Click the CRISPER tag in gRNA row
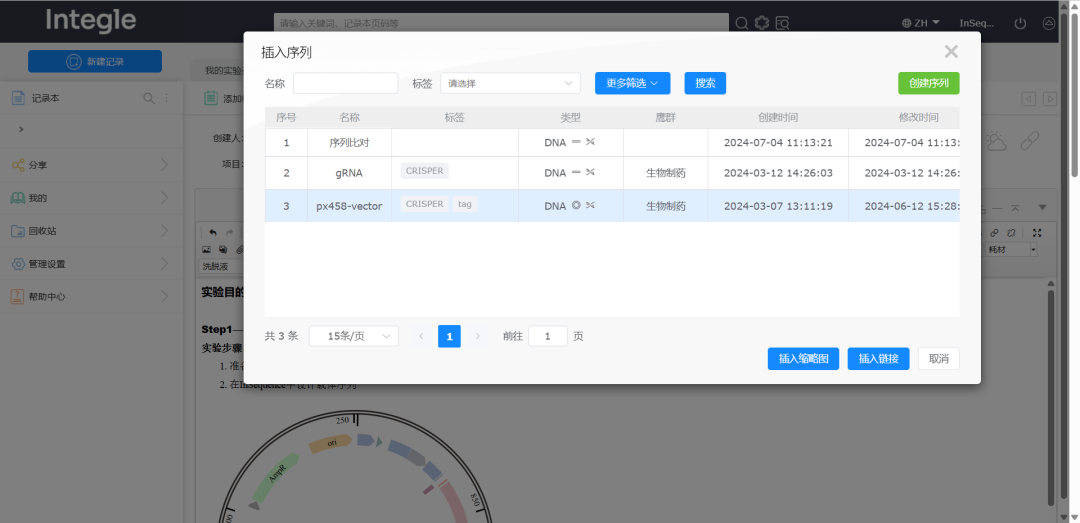 click(x=424, y=171)
